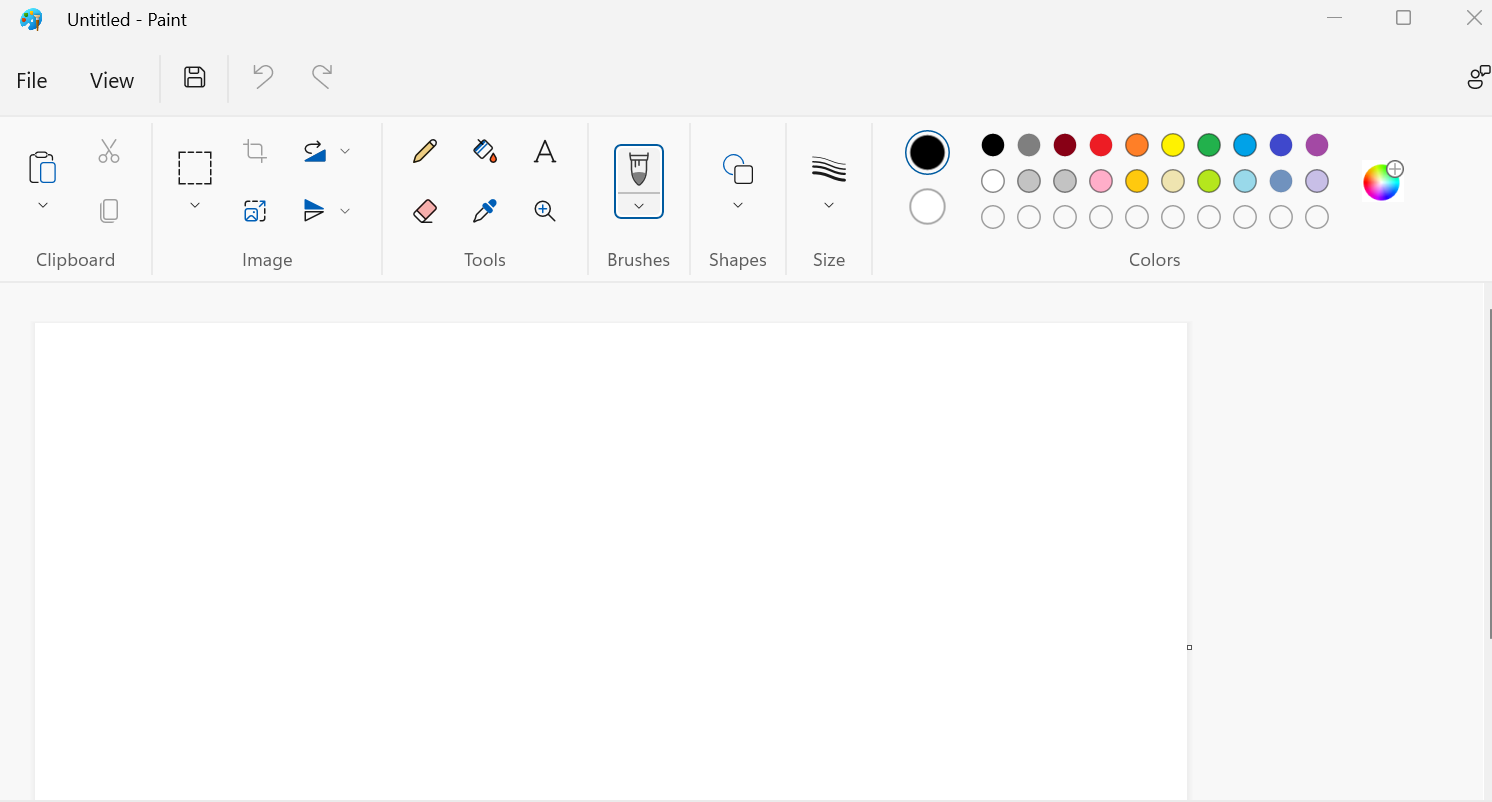Expand the Rotate options chevron
Image resolution: width=1492 pixels, height=802 pixels.
(x=345, y=151)
